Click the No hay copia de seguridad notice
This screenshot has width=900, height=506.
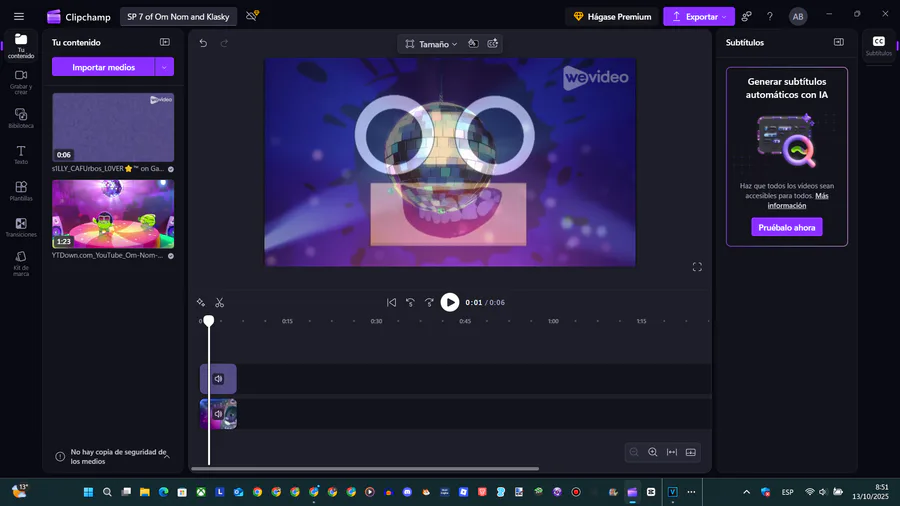tap(118, 457)
